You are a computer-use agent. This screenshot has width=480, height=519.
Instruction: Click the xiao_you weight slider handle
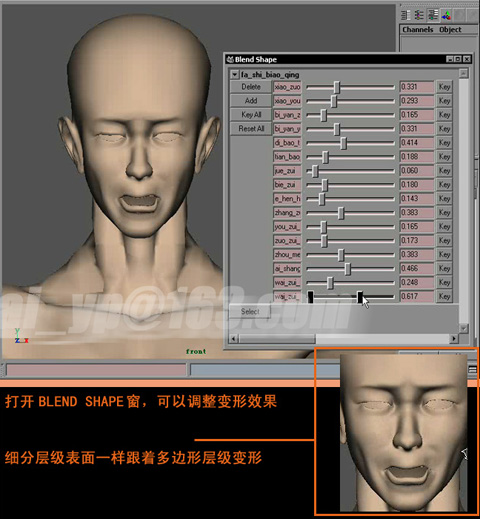[333, 101]
